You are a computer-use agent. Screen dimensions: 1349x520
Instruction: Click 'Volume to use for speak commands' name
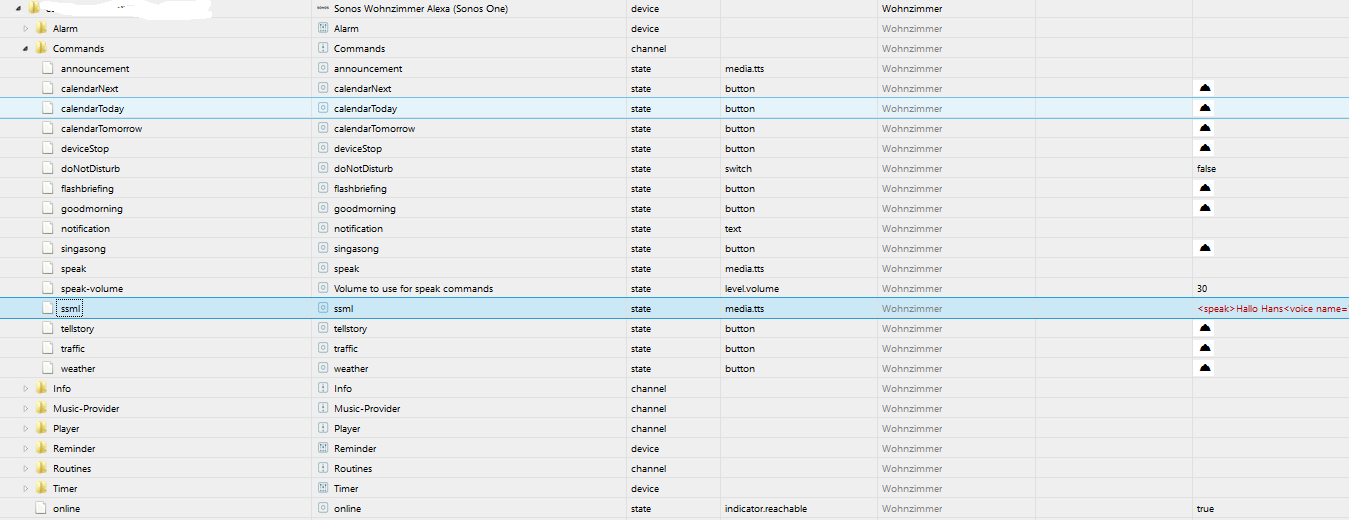click(413, 288)
